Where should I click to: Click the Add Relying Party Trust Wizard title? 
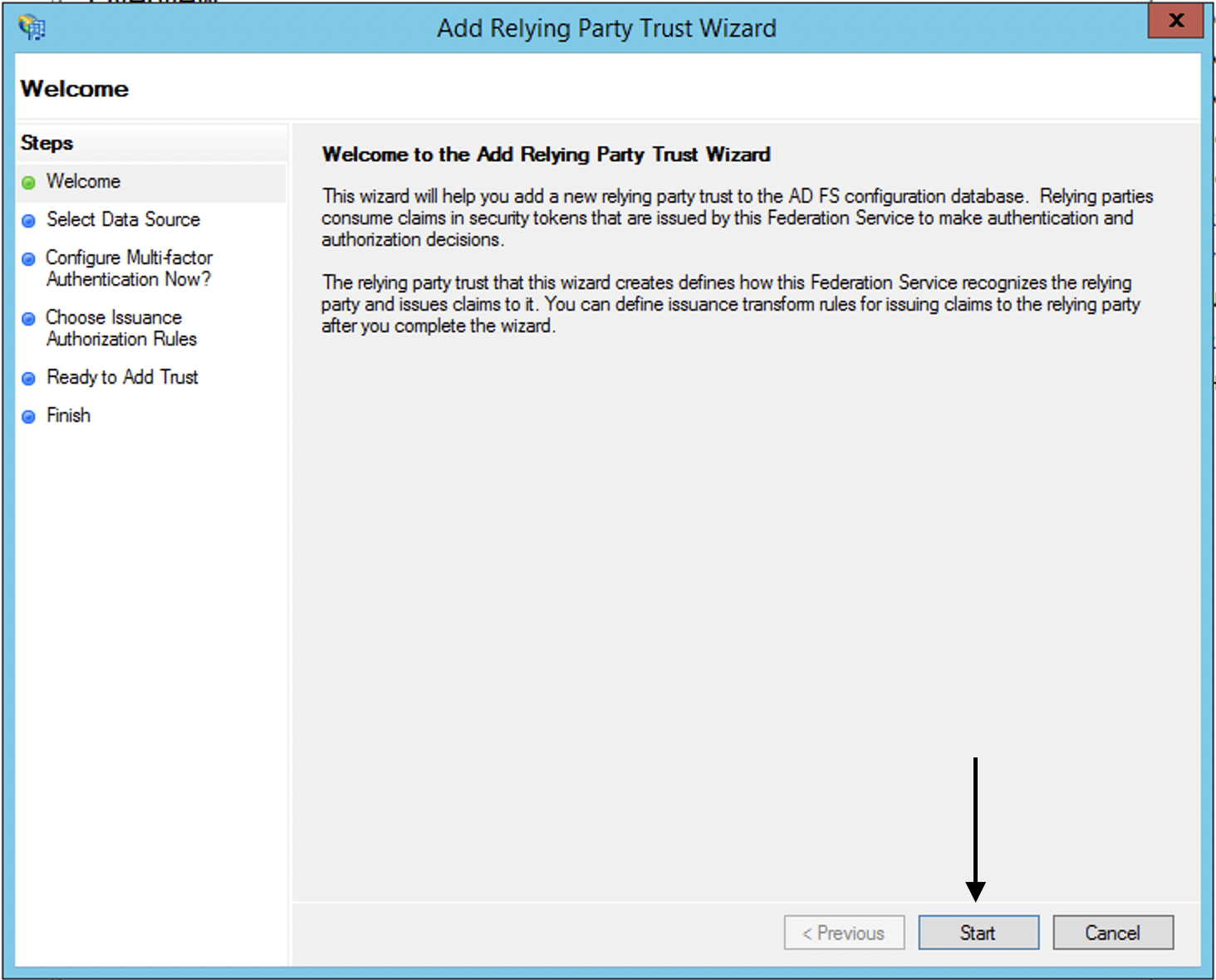607,27
